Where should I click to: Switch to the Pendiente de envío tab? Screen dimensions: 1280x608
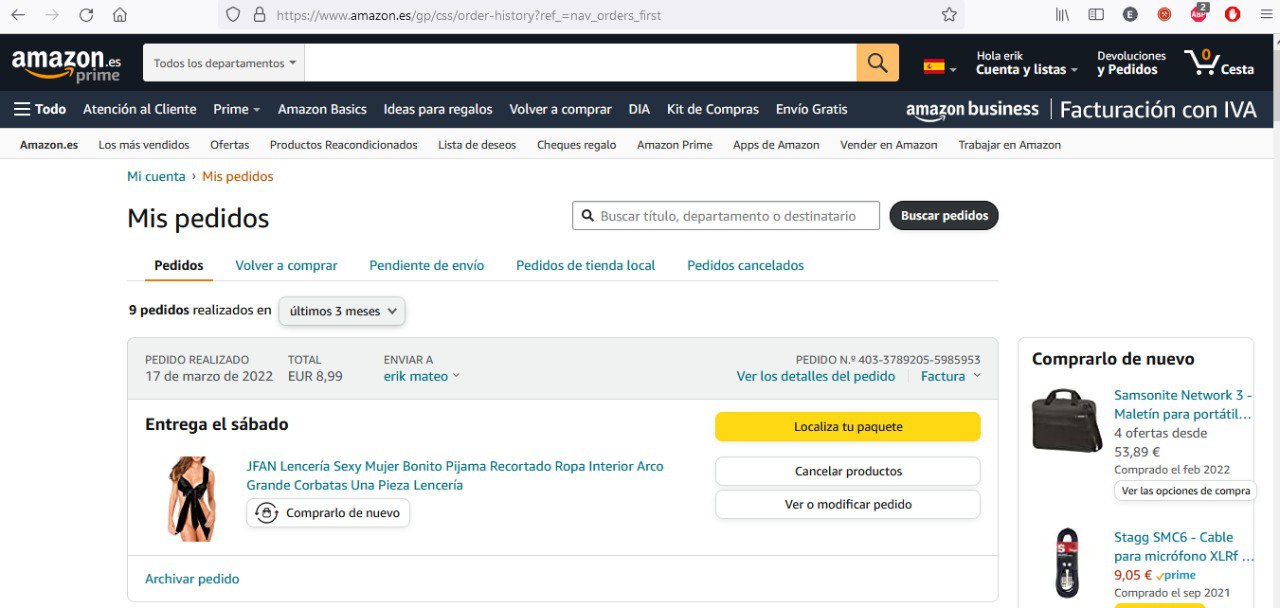pos(426,265)
